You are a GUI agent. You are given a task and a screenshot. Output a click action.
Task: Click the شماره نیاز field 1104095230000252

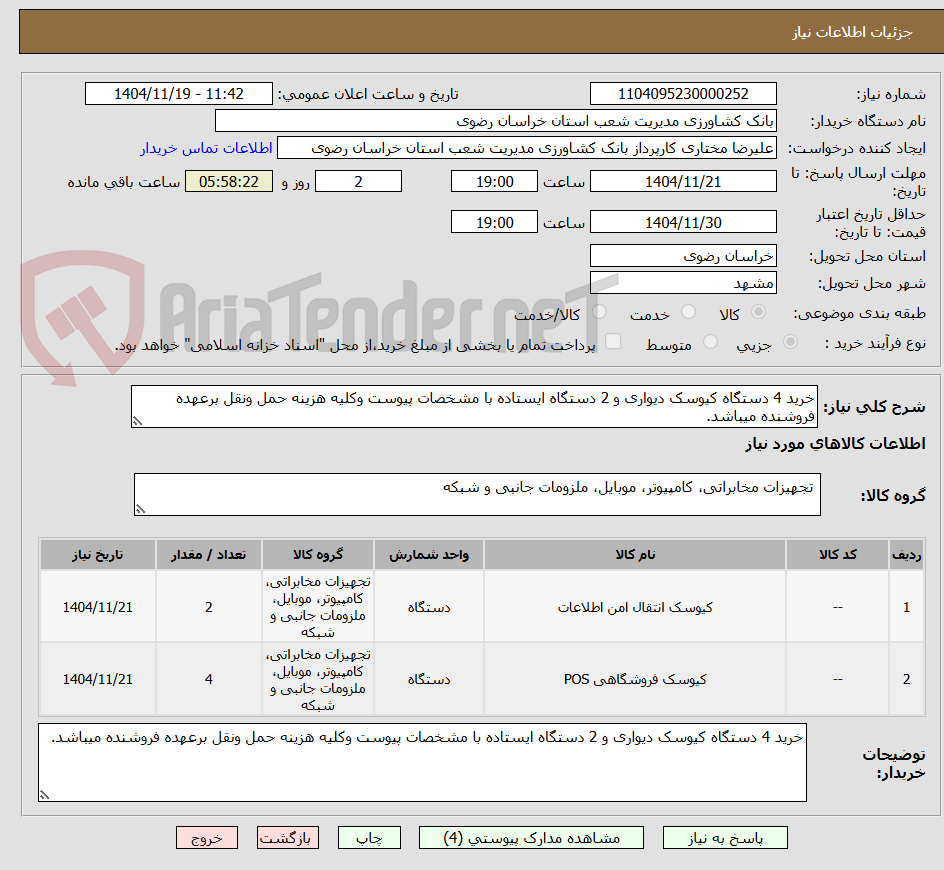click(x=683, y=94)
